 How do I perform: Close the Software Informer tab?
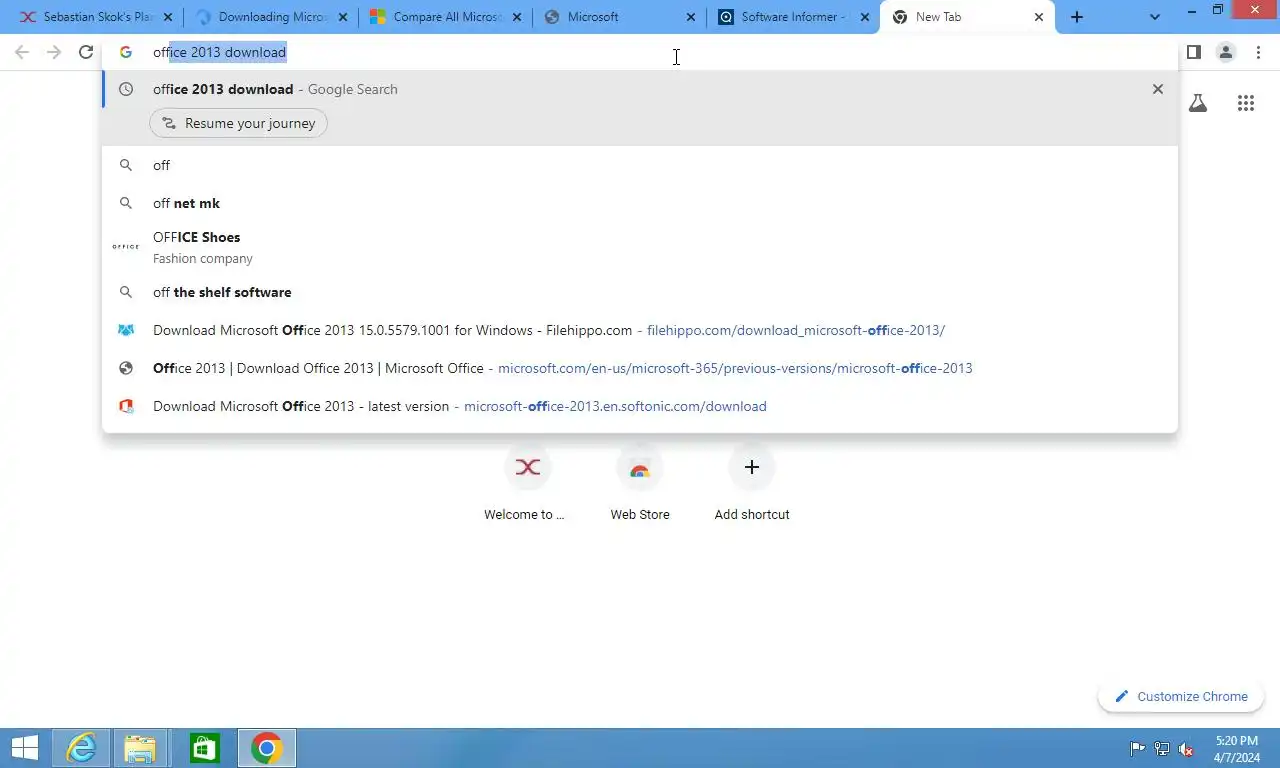pyautogui.click(x=865, y=17)
